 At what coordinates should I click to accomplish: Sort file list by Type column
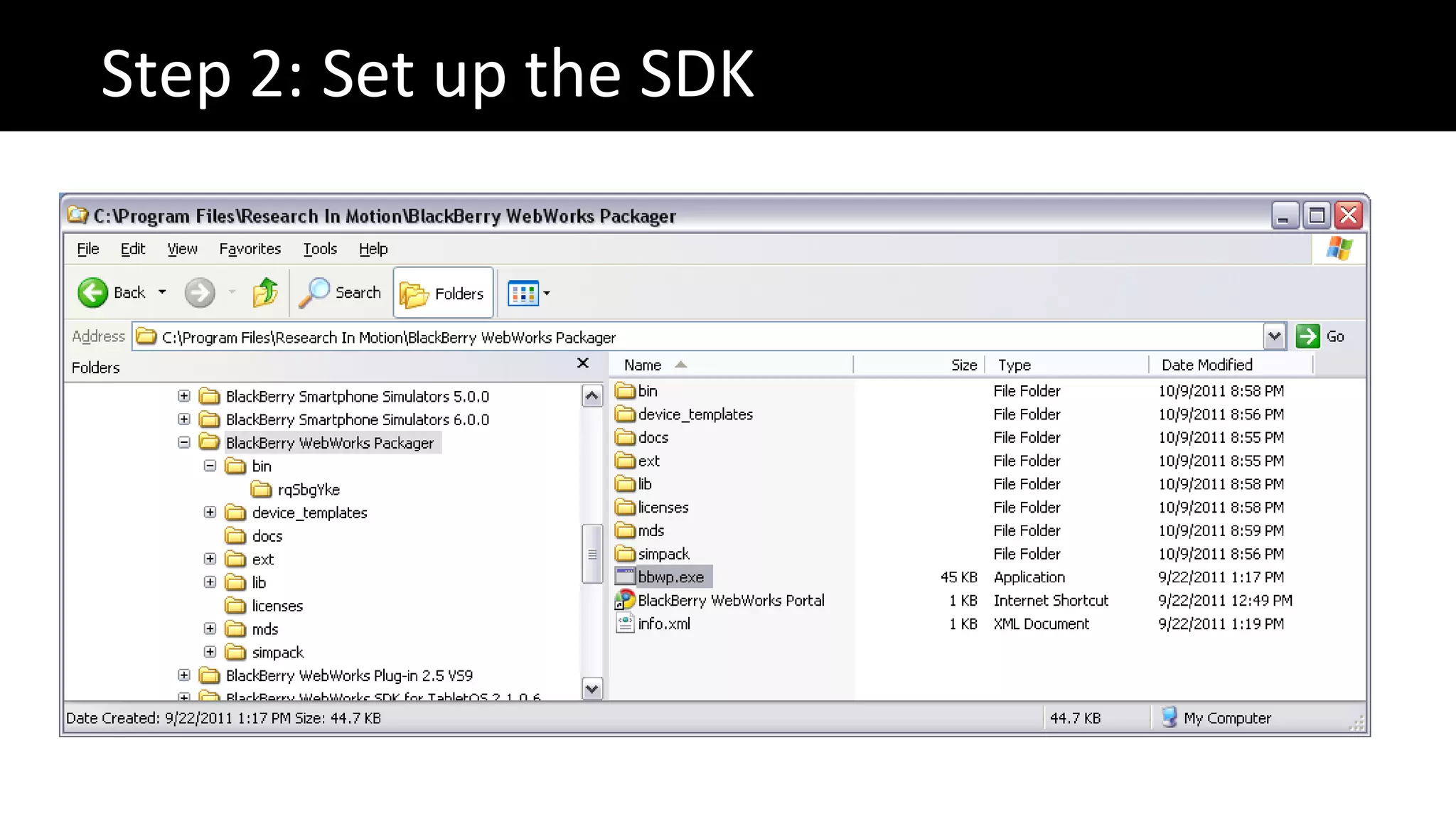tap(1066, 365)
